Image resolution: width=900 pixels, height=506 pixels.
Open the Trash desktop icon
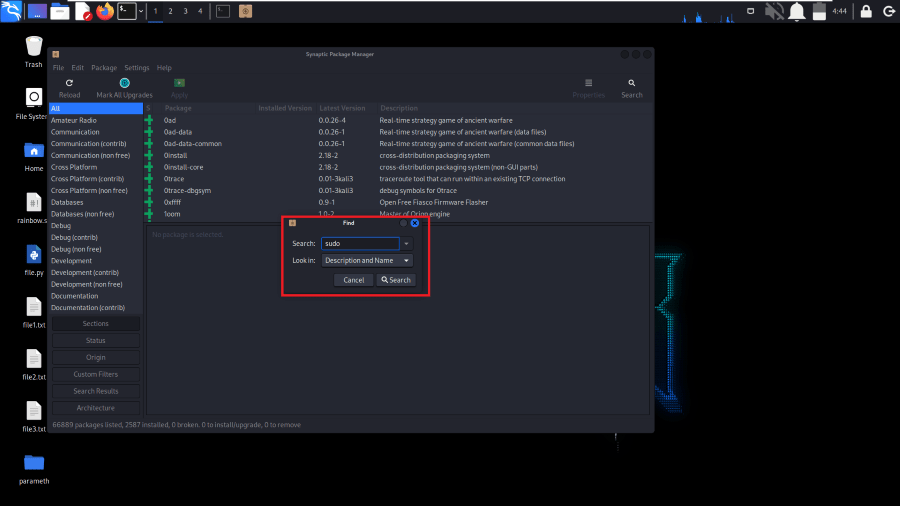(34, 52)
